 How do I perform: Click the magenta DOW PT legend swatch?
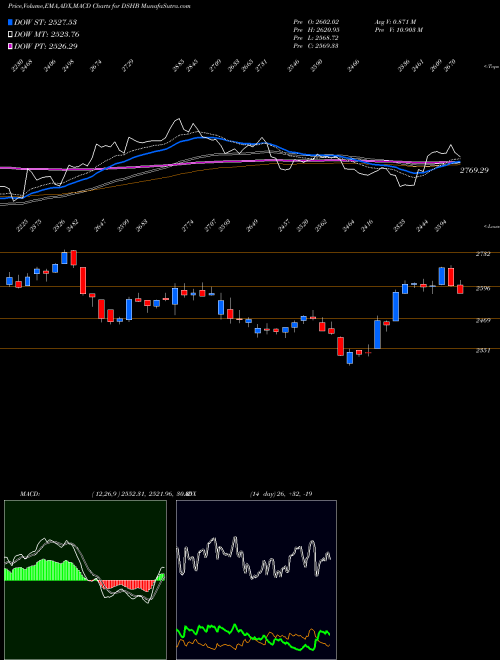click(10, 46)
